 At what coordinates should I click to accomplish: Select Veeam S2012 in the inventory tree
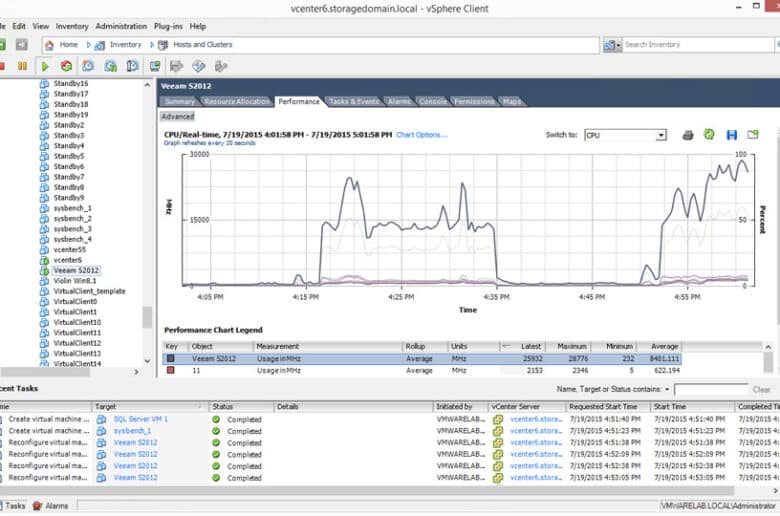coord(76,271)
